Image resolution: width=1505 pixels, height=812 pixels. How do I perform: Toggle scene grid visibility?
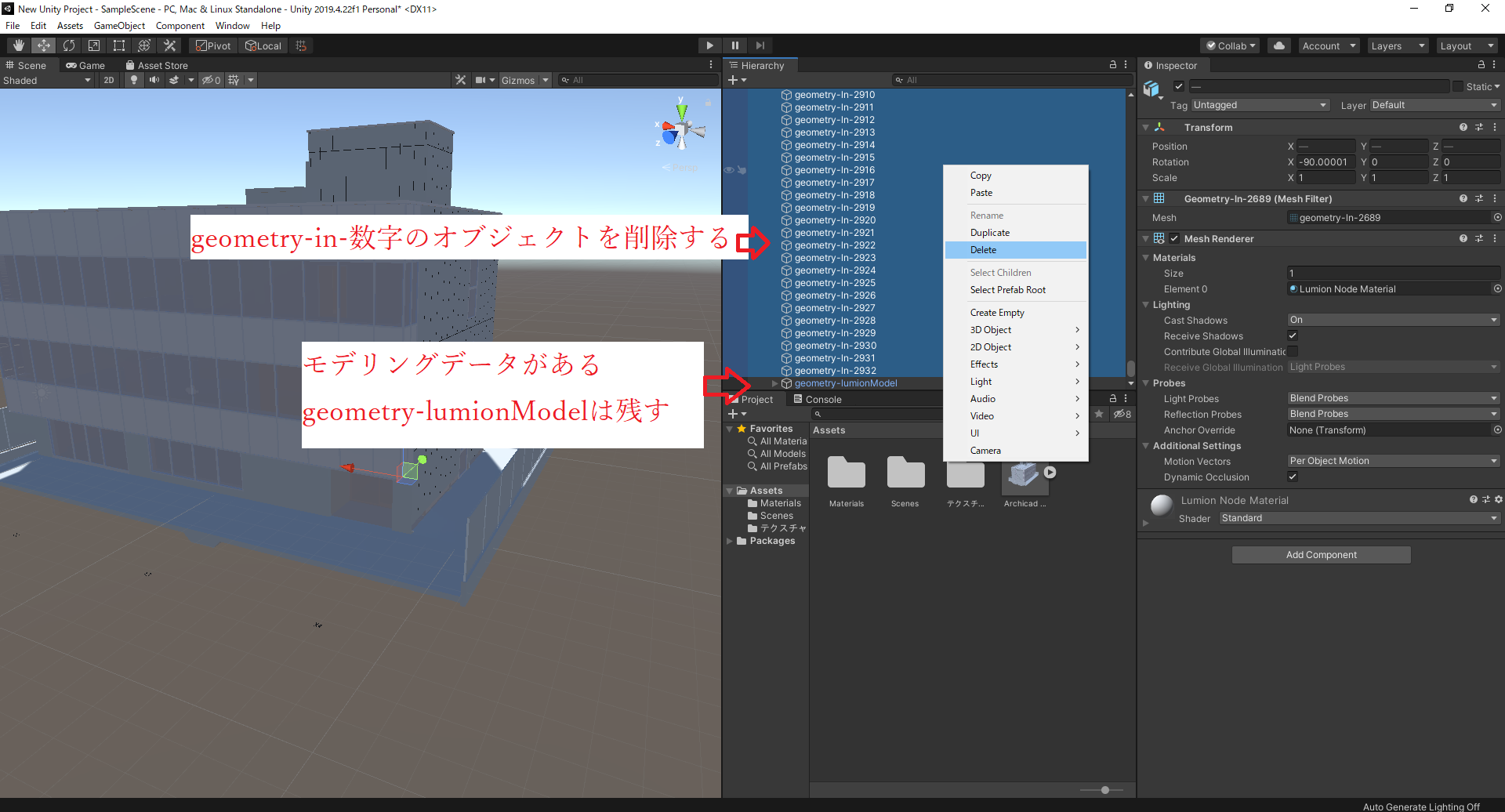[x=234, y=80]
